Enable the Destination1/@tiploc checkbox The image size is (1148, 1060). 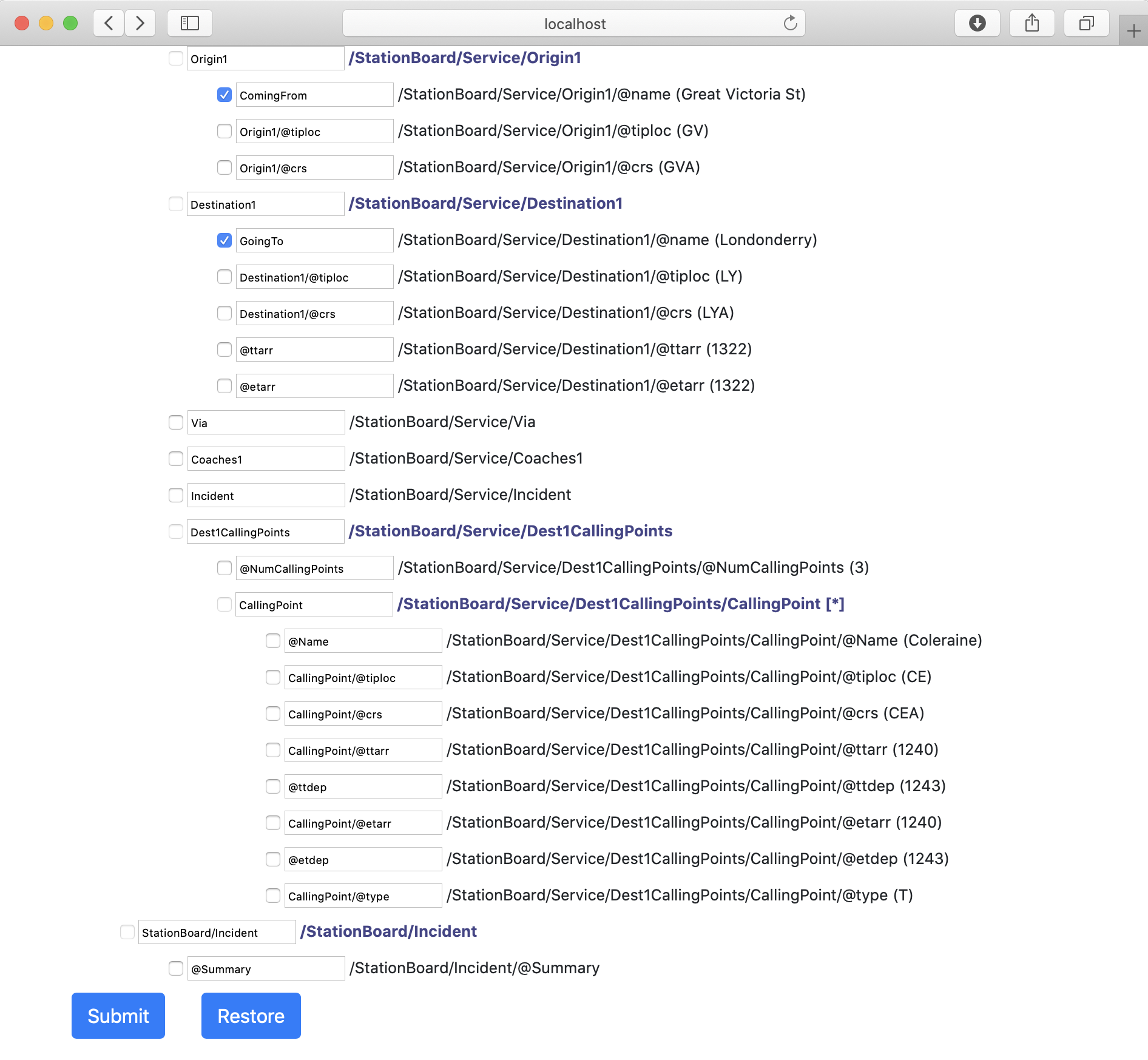pos(225,277)
